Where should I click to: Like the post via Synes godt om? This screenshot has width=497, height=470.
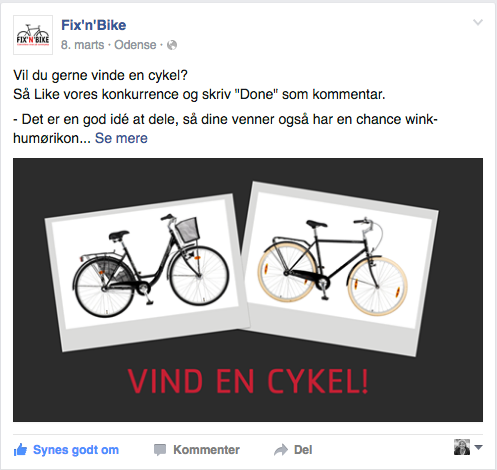click(x=76, y=450)
